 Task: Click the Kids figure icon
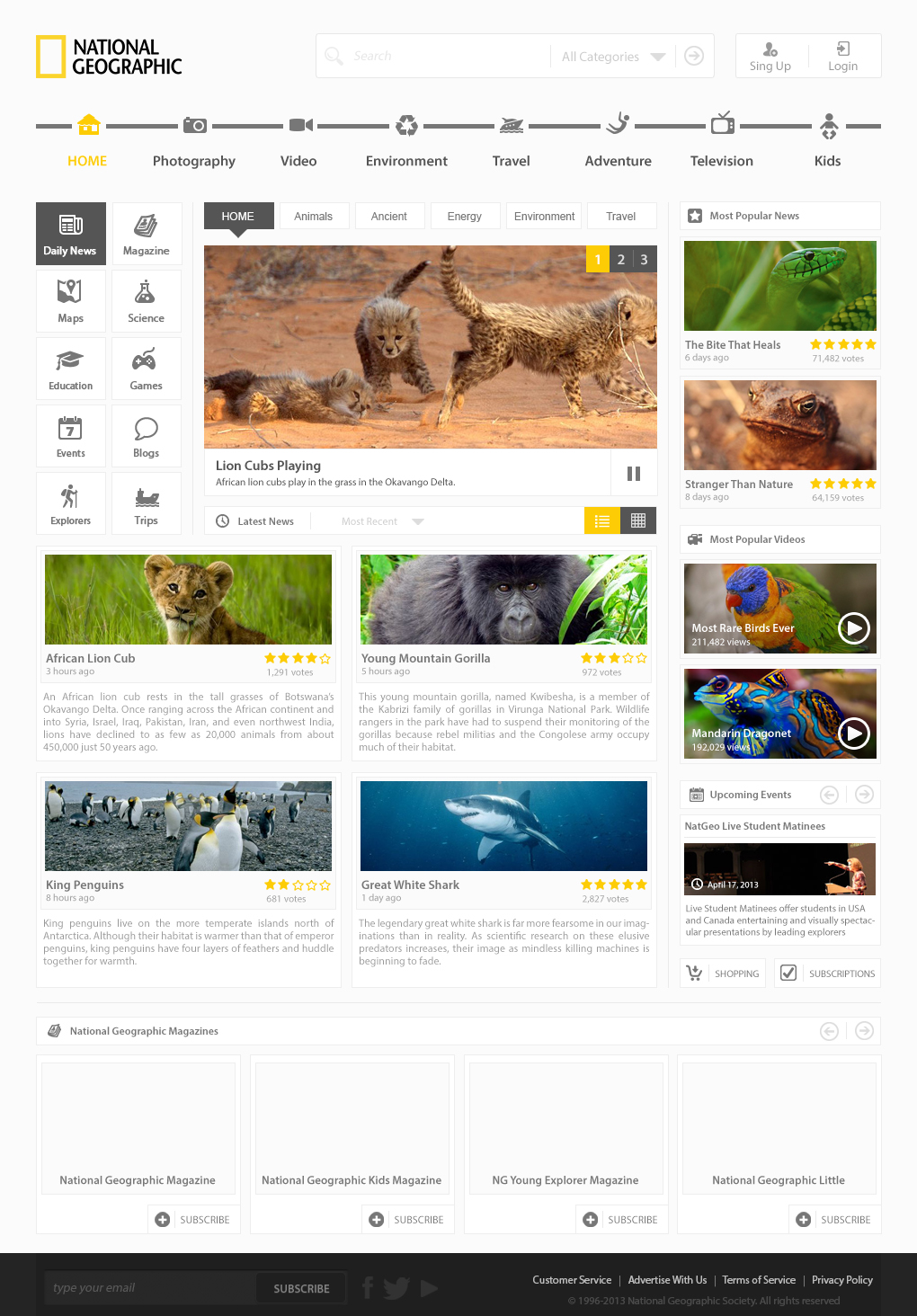click(829, 126)
